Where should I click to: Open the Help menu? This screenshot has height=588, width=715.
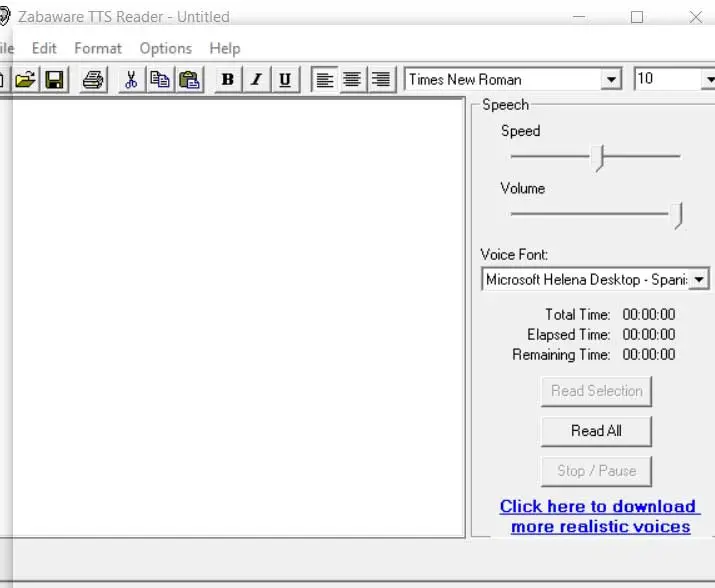pyautogui.click(x=225, y=48)
